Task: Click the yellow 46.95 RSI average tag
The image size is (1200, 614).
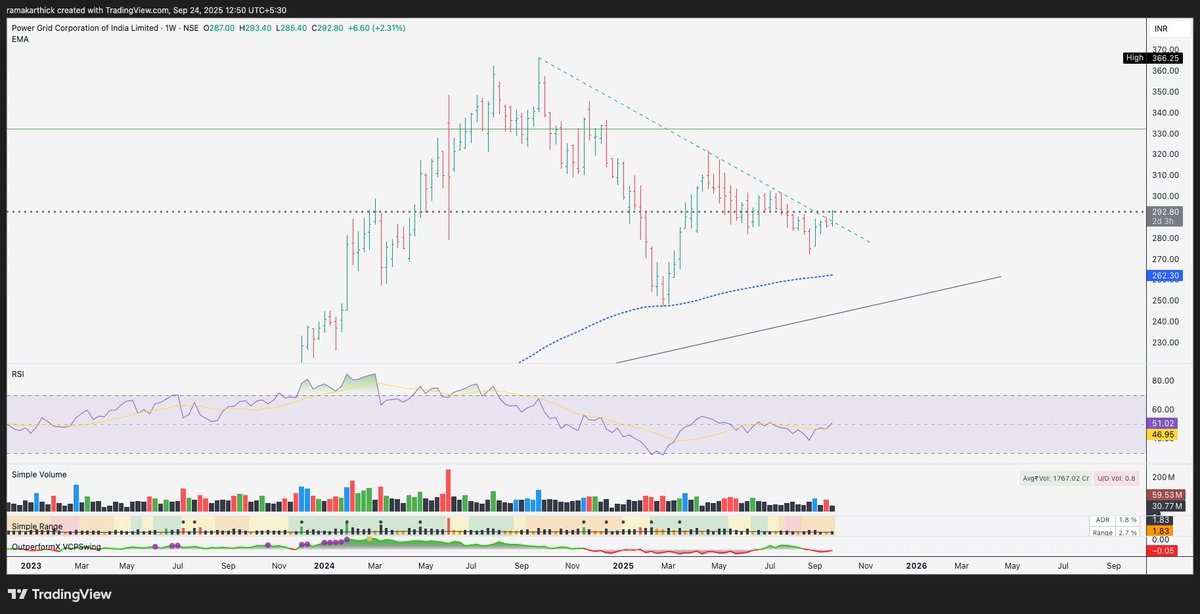Action: (1164, 435)
